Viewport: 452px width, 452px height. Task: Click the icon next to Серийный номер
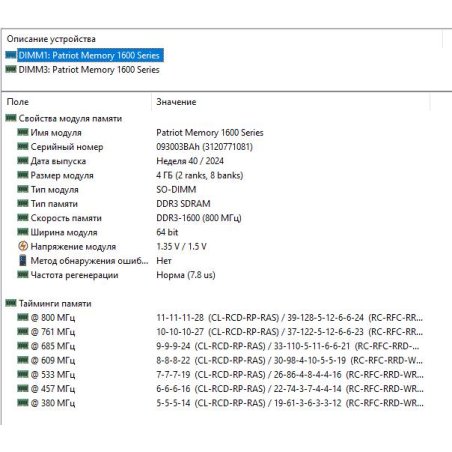(x=23, y=146)
